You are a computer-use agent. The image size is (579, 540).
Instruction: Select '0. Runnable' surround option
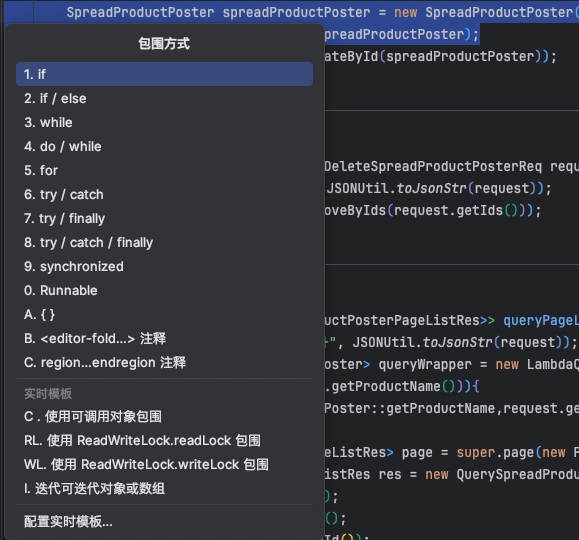pyautogui.click(x=164, y=291)
